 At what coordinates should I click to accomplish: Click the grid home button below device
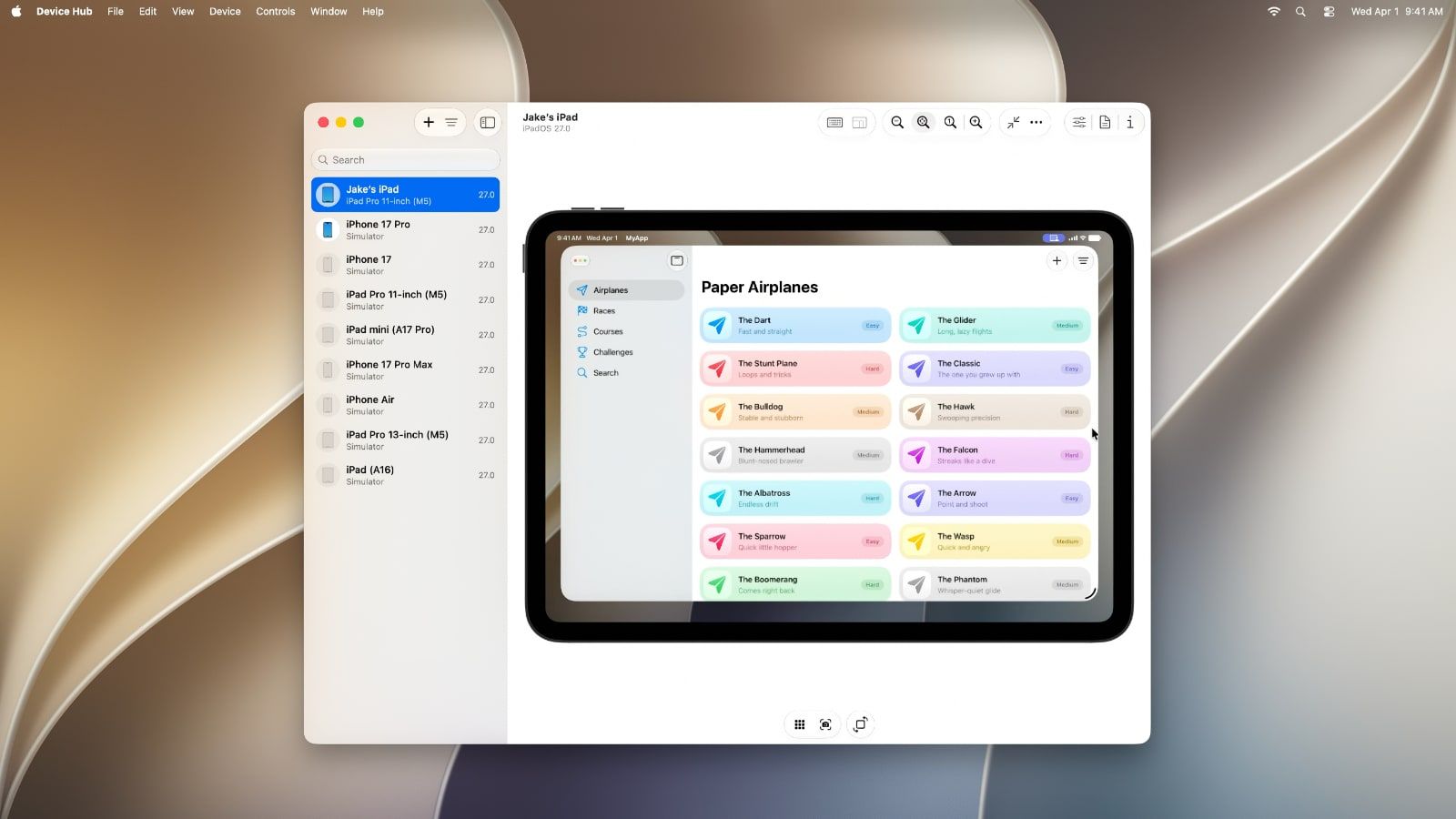click(x=799, y=724)
